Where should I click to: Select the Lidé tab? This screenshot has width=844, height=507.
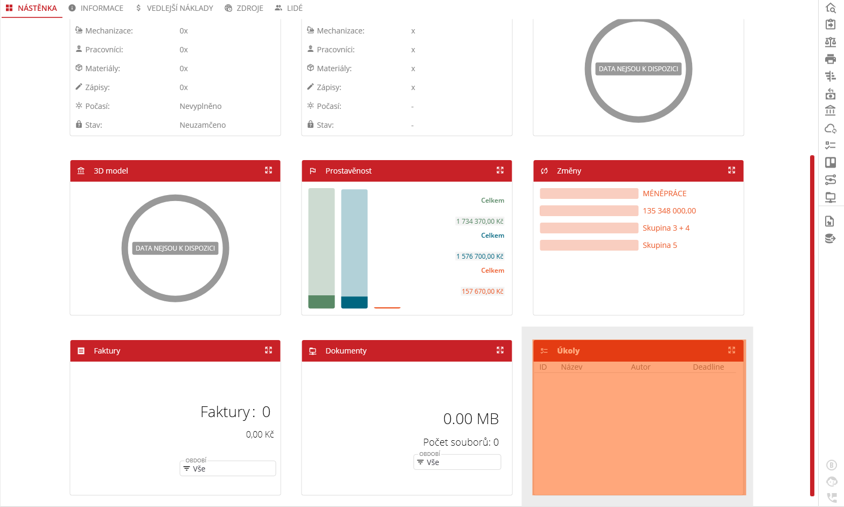(289, 8)
